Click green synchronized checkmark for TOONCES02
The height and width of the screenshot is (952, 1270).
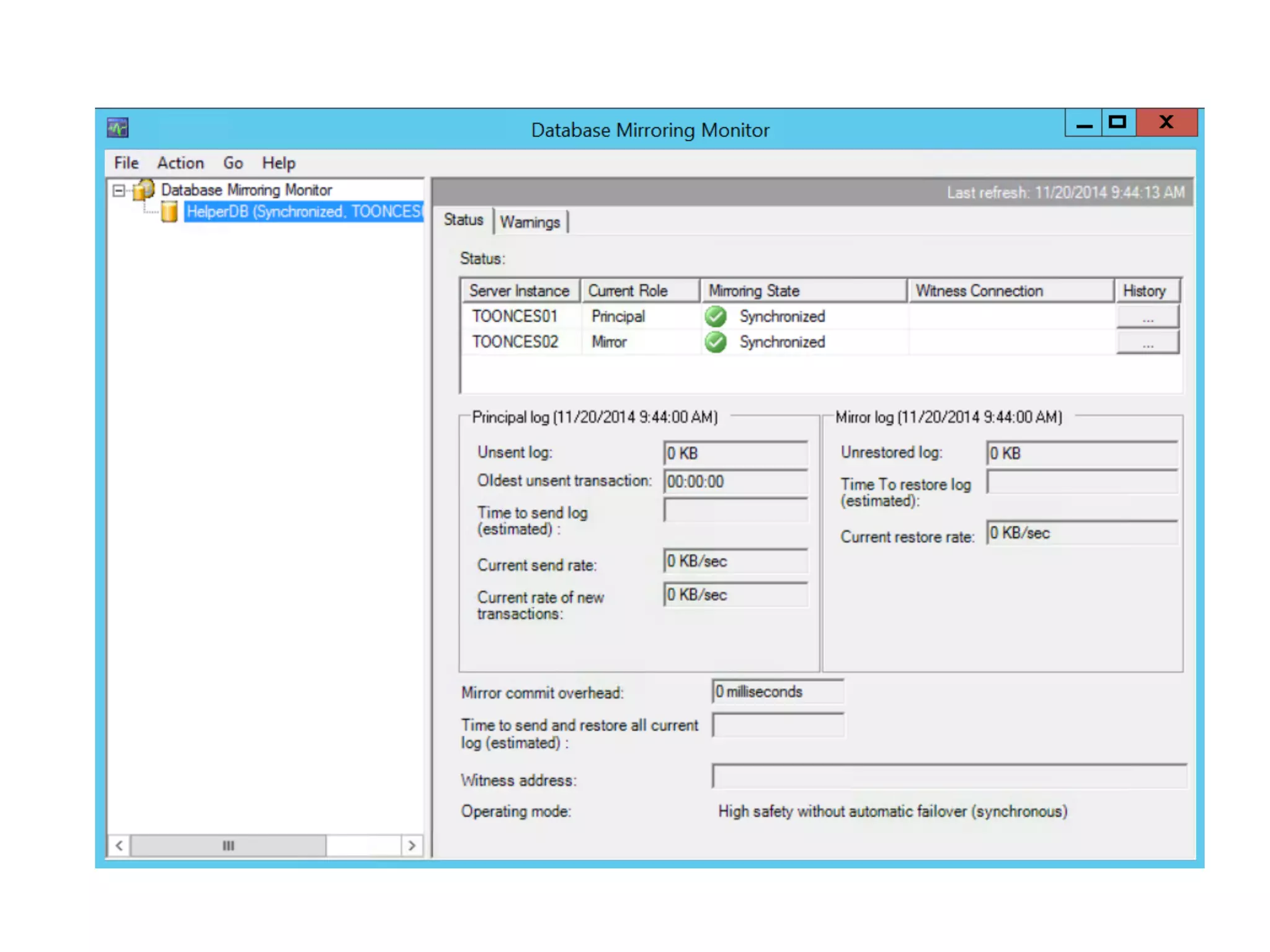[716, 342]
